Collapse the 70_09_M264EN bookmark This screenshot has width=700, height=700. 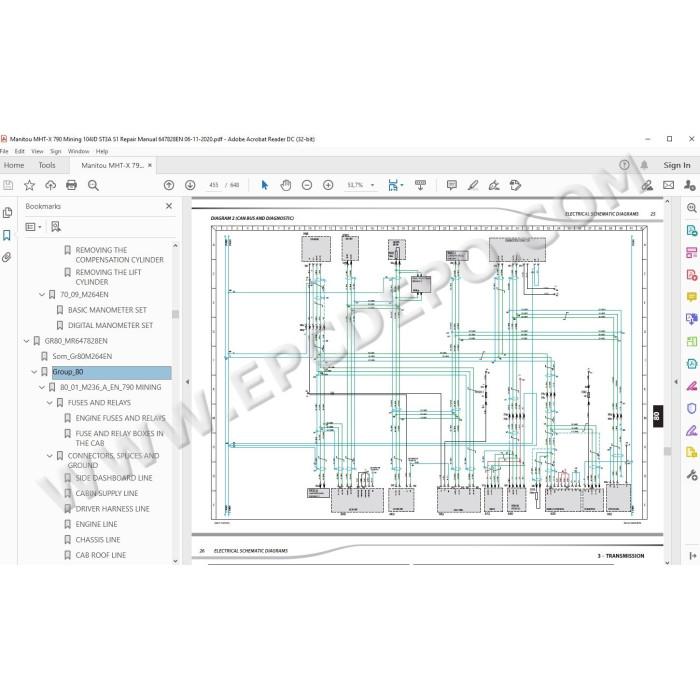42,295
